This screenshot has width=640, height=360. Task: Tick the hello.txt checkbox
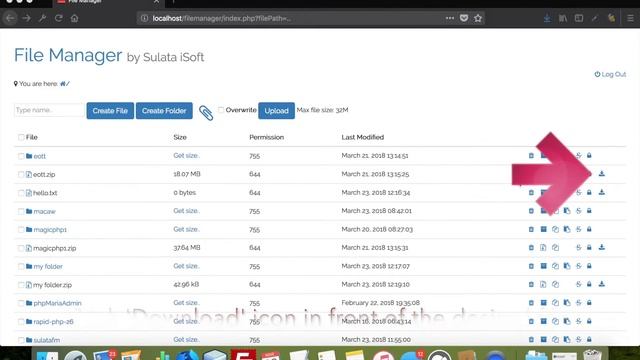click(21, 193)
